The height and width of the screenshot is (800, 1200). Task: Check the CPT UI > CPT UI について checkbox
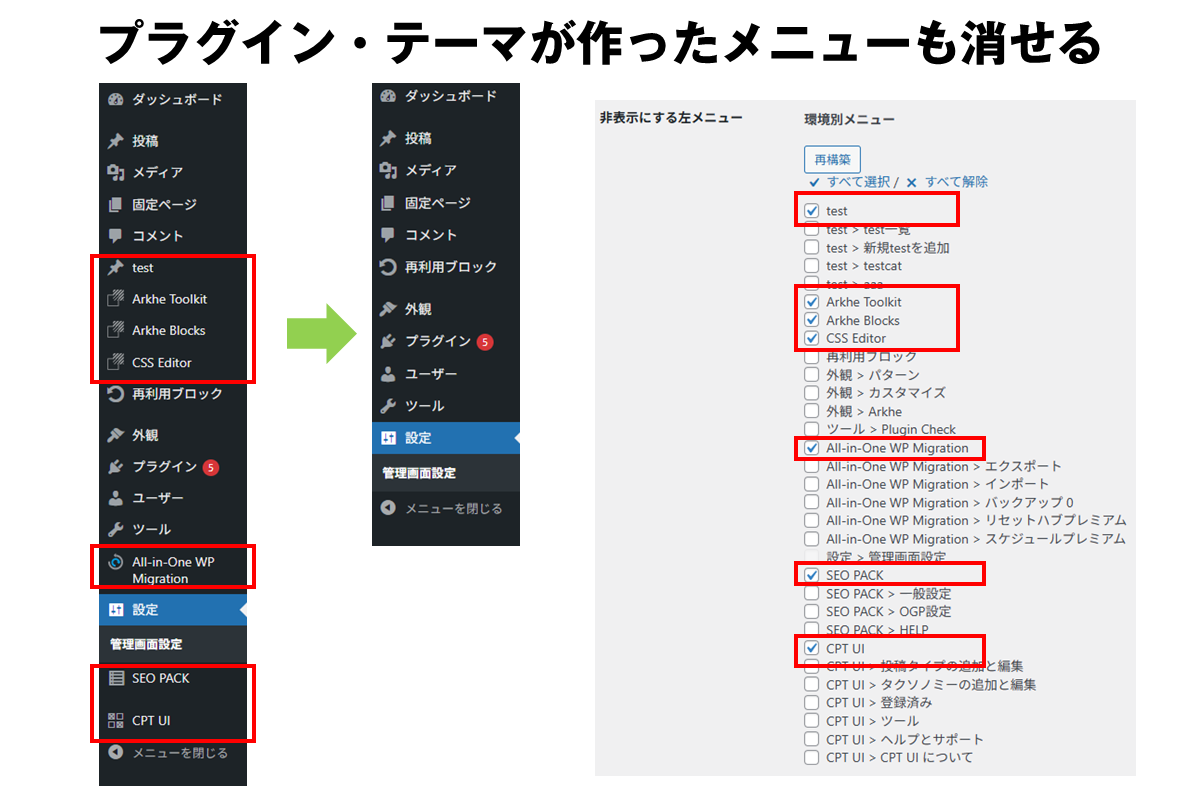812,757
